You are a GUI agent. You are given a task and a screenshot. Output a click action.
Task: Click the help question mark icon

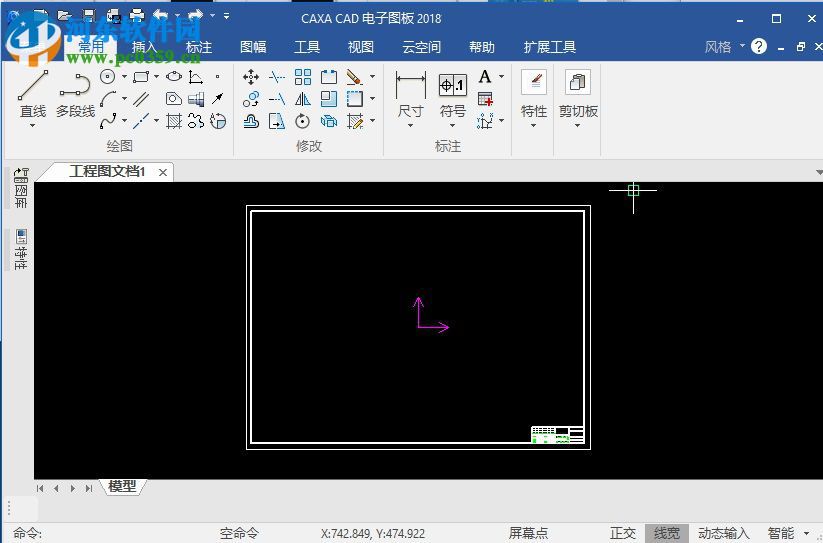[758, 46]
